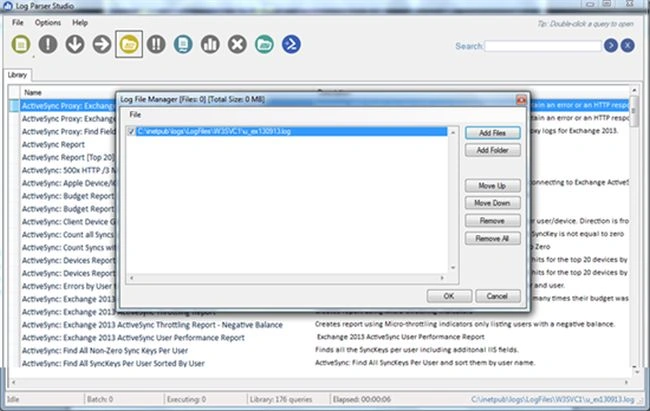The image size is (650, 411).
Task: Click the blue search go arrow
Action: pyautogui.click(x=611, y=45)
